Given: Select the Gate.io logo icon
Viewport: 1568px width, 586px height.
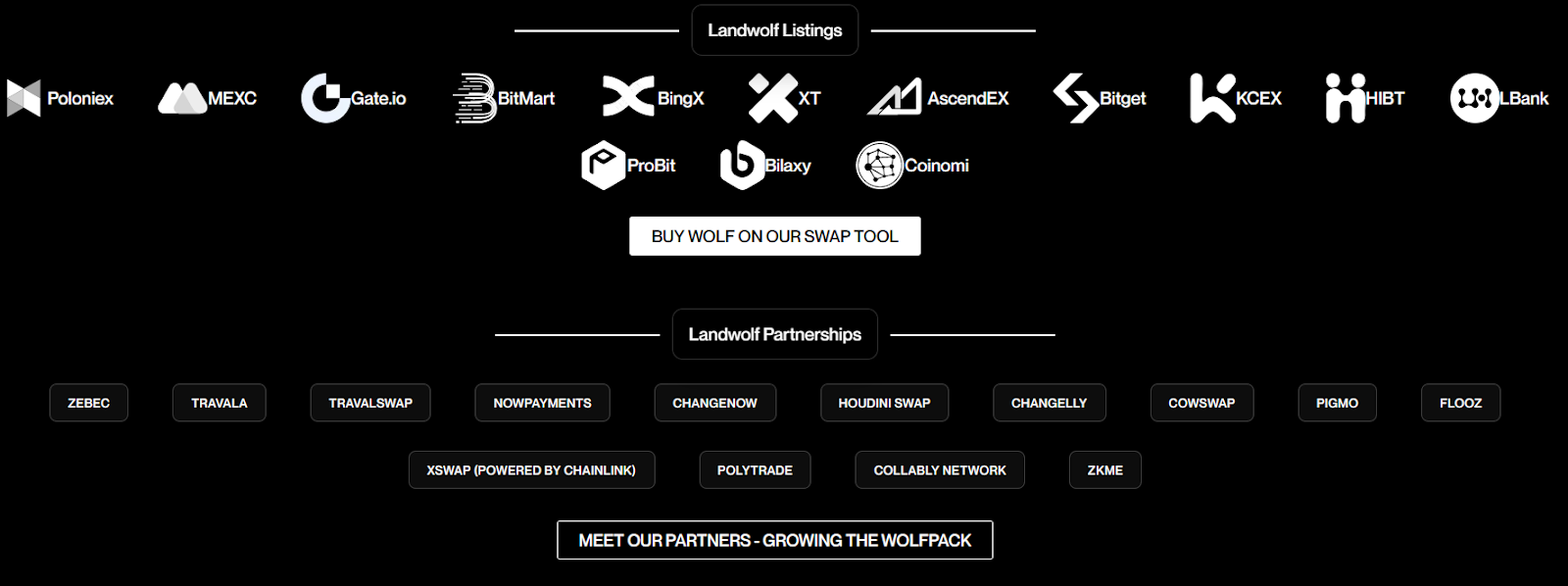Looking at the screenshot, I should (325, 98).
